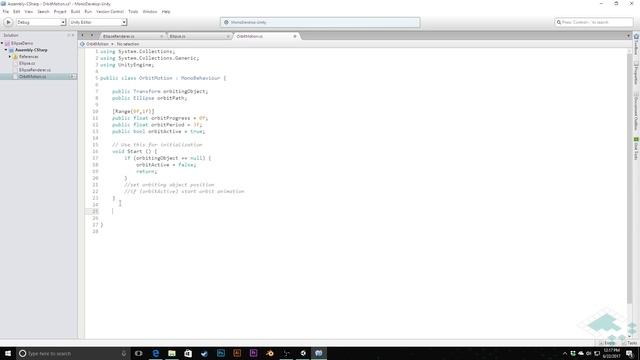
Task: Open the View menu
Action: (29, 11)
